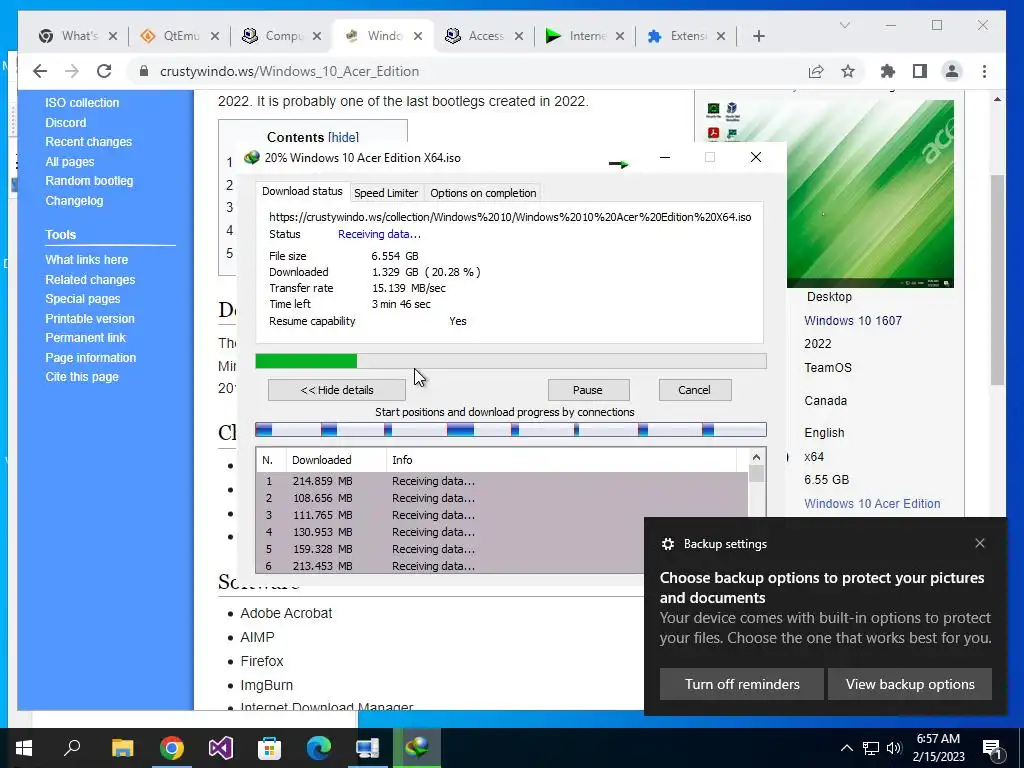Cancel the ISO download
1024x768 pixels.
pos(694,390)
